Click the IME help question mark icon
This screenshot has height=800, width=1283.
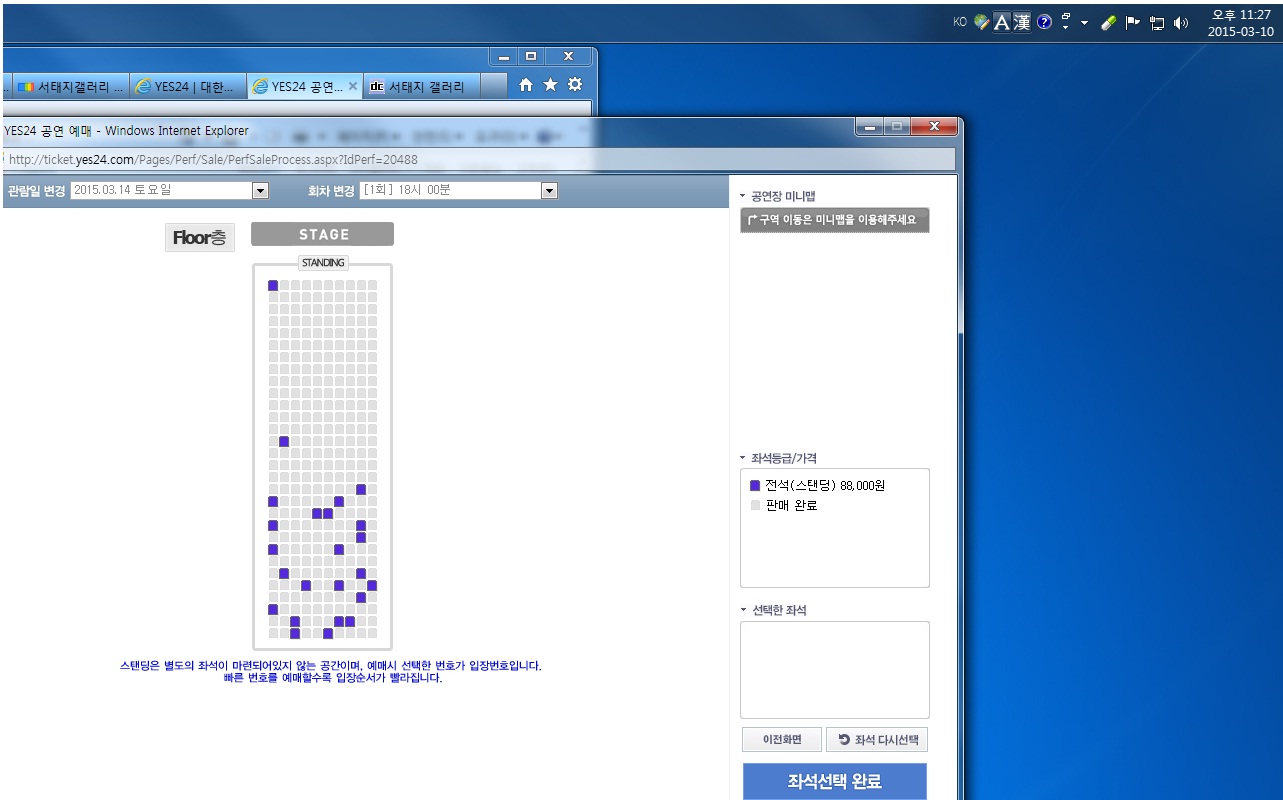click(1044, 22)
